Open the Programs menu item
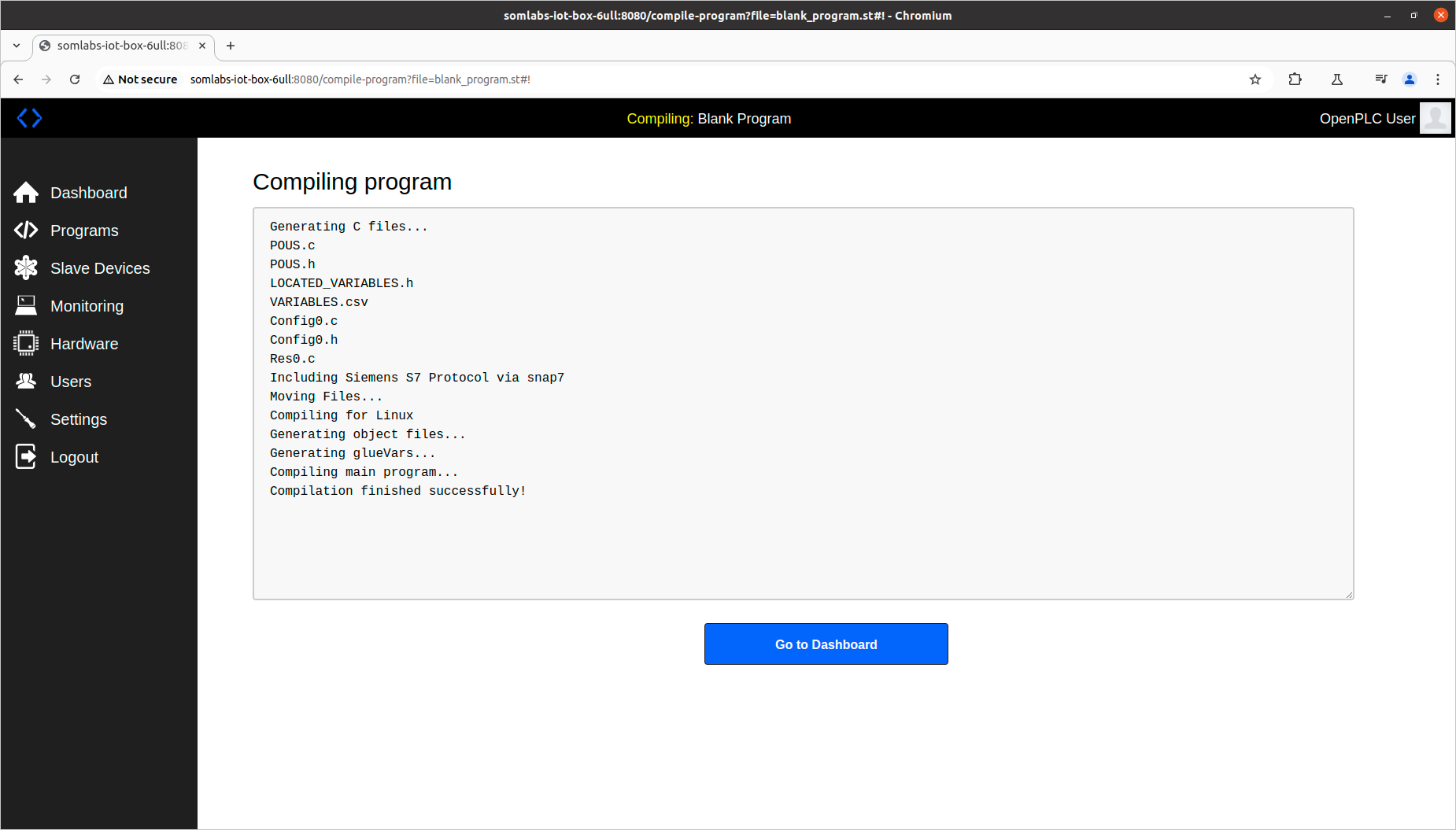The height and width of the screenshot is (830, 1456). pos(84,231)
